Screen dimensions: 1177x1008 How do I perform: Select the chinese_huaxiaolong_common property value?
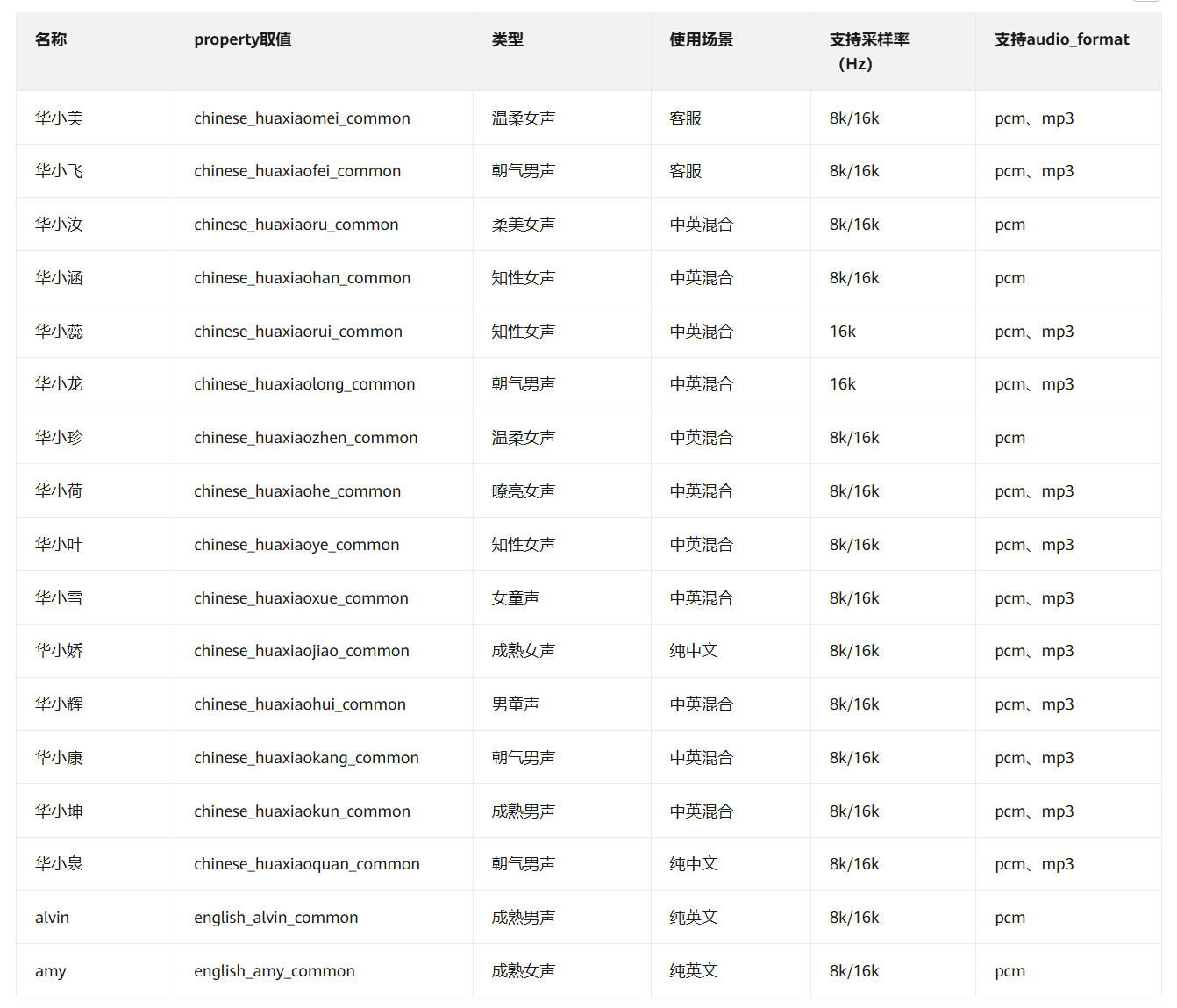(x=304, y=384)
